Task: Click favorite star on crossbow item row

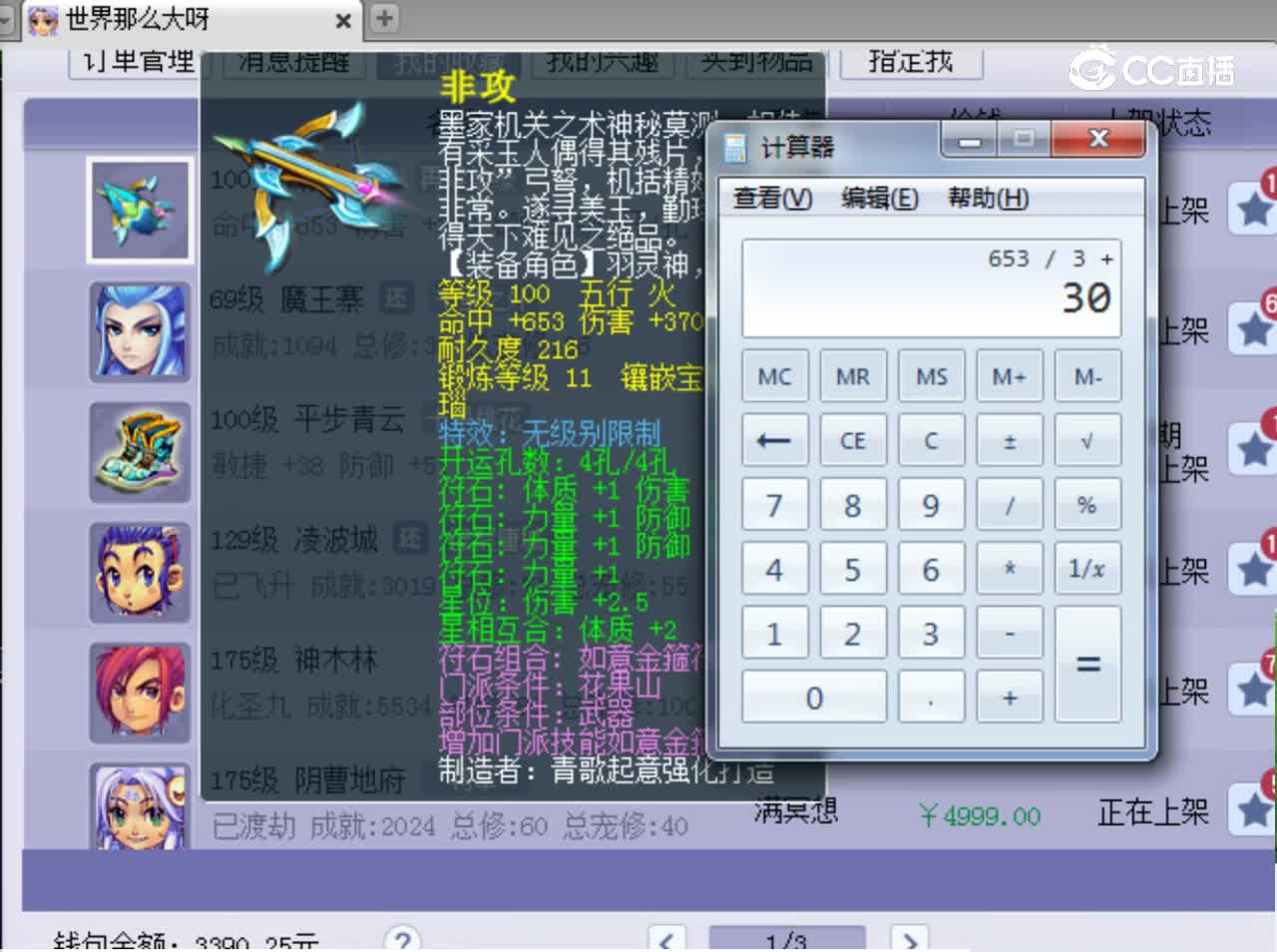Action: 1253,209
